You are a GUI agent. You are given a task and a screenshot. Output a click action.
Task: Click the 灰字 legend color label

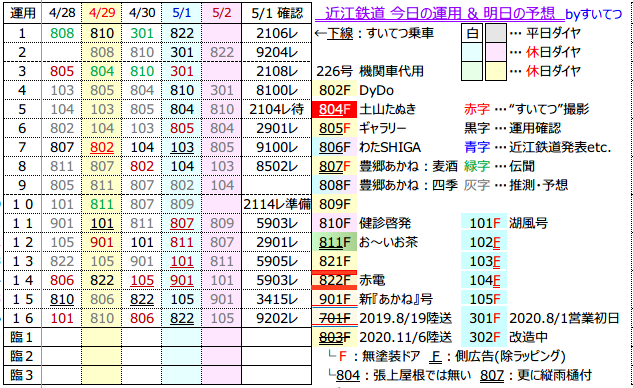(x=477, y=185)
